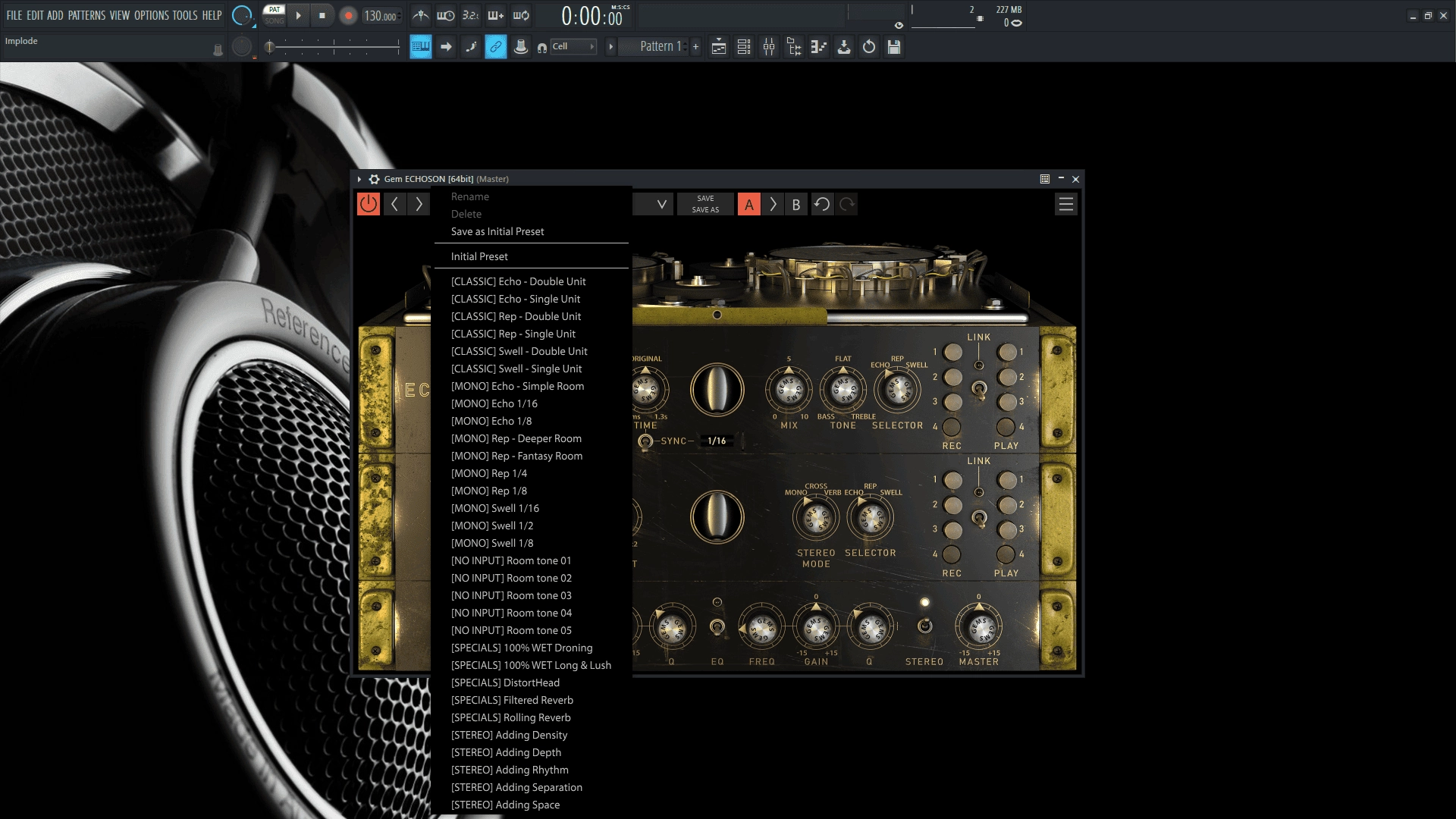Screen dimensions: 1456x819
Task: Flip the STEREO switch beside MASTER
Action: tap(924, 626)
